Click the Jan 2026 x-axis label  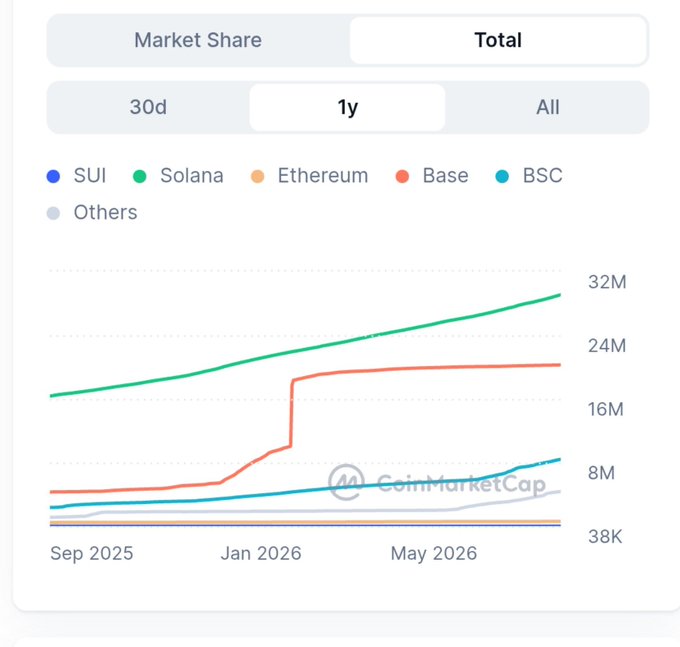tap(261, 553)
